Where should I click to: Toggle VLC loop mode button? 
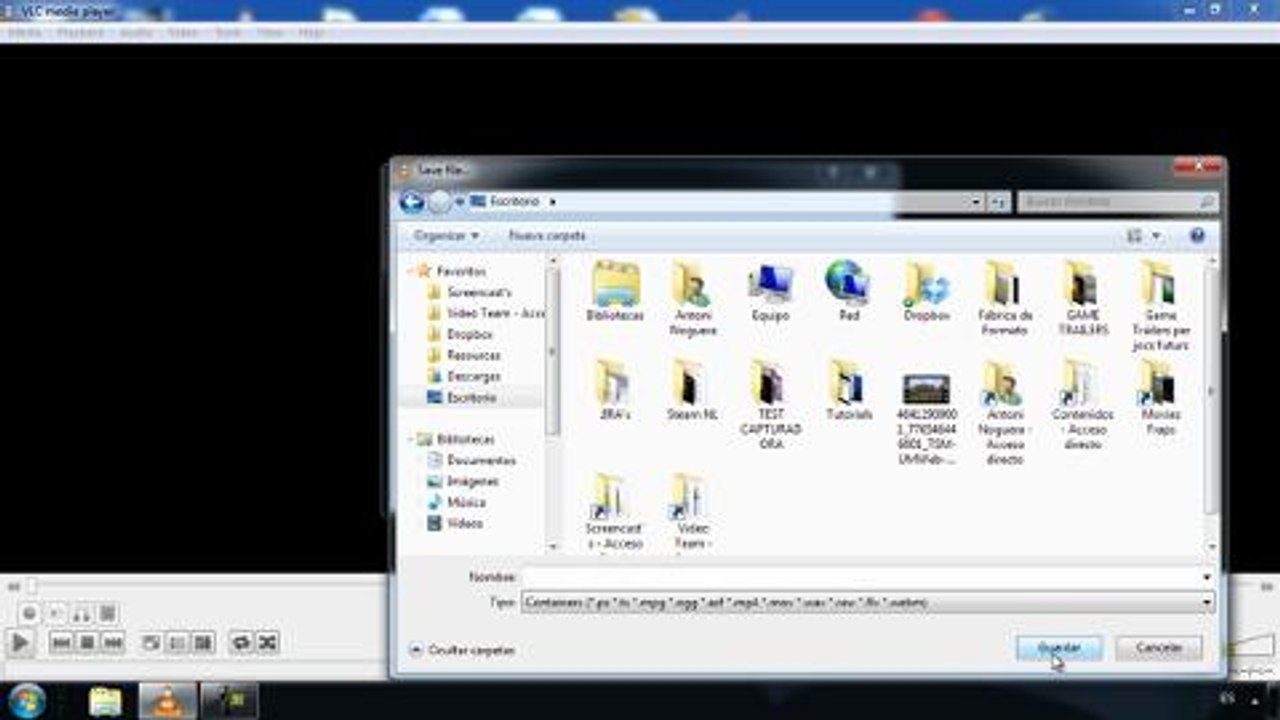(x=241, y=643)
